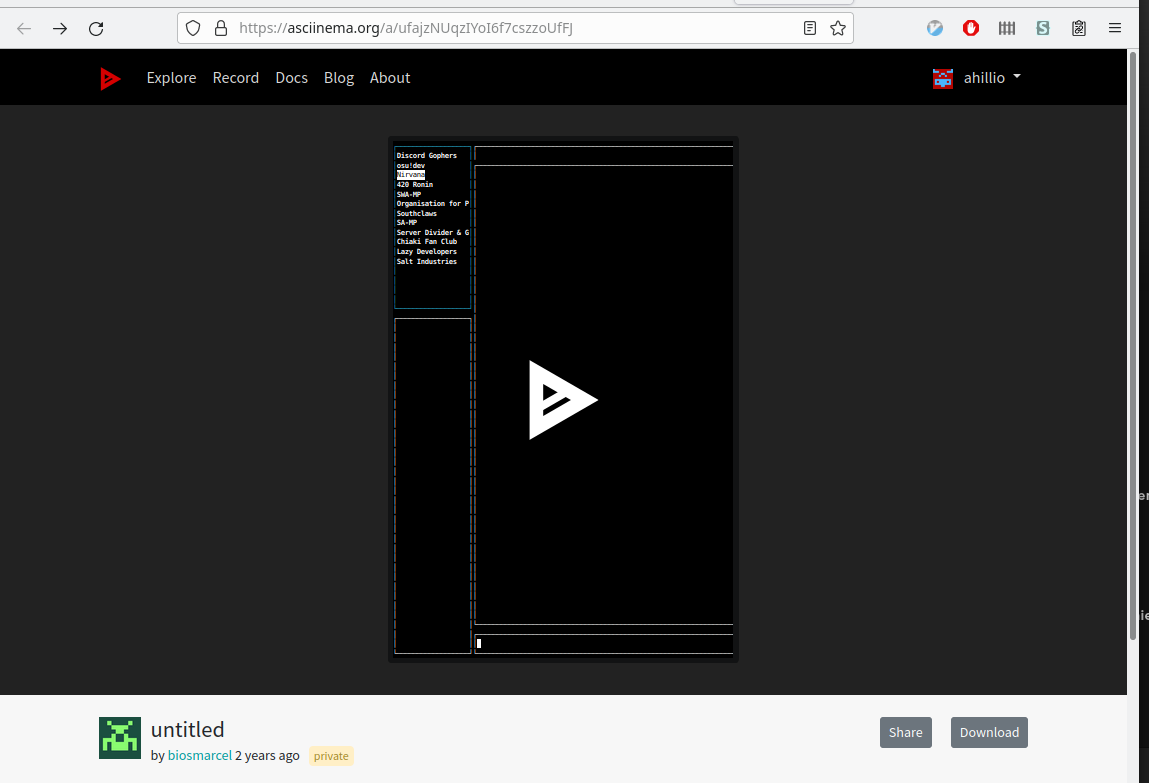Bookmark this page with the star
This screenshot has height=783, width=1149.
[837, 28]
